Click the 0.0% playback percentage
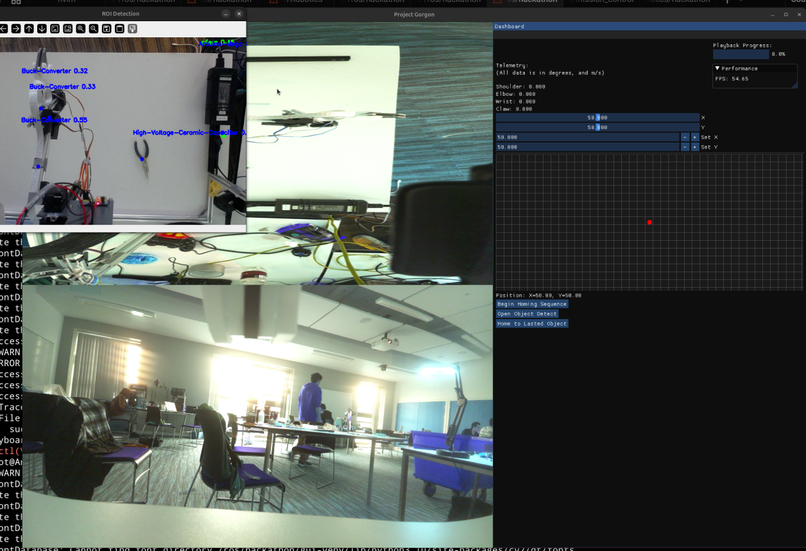 (x=778, y=54)
